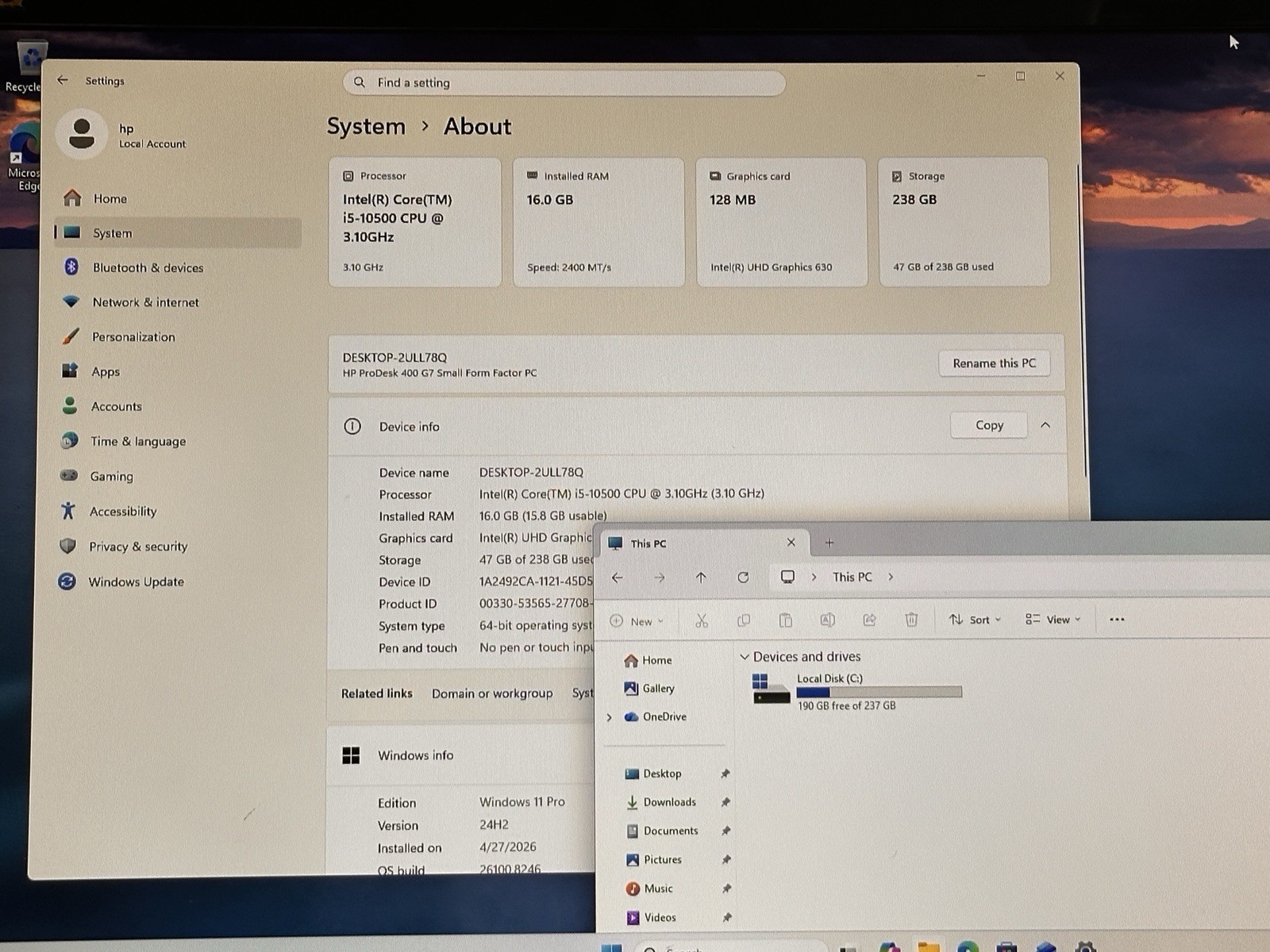Click the Find a setting search box
The height and width of the screenshot is (952, 1270).
564,83
